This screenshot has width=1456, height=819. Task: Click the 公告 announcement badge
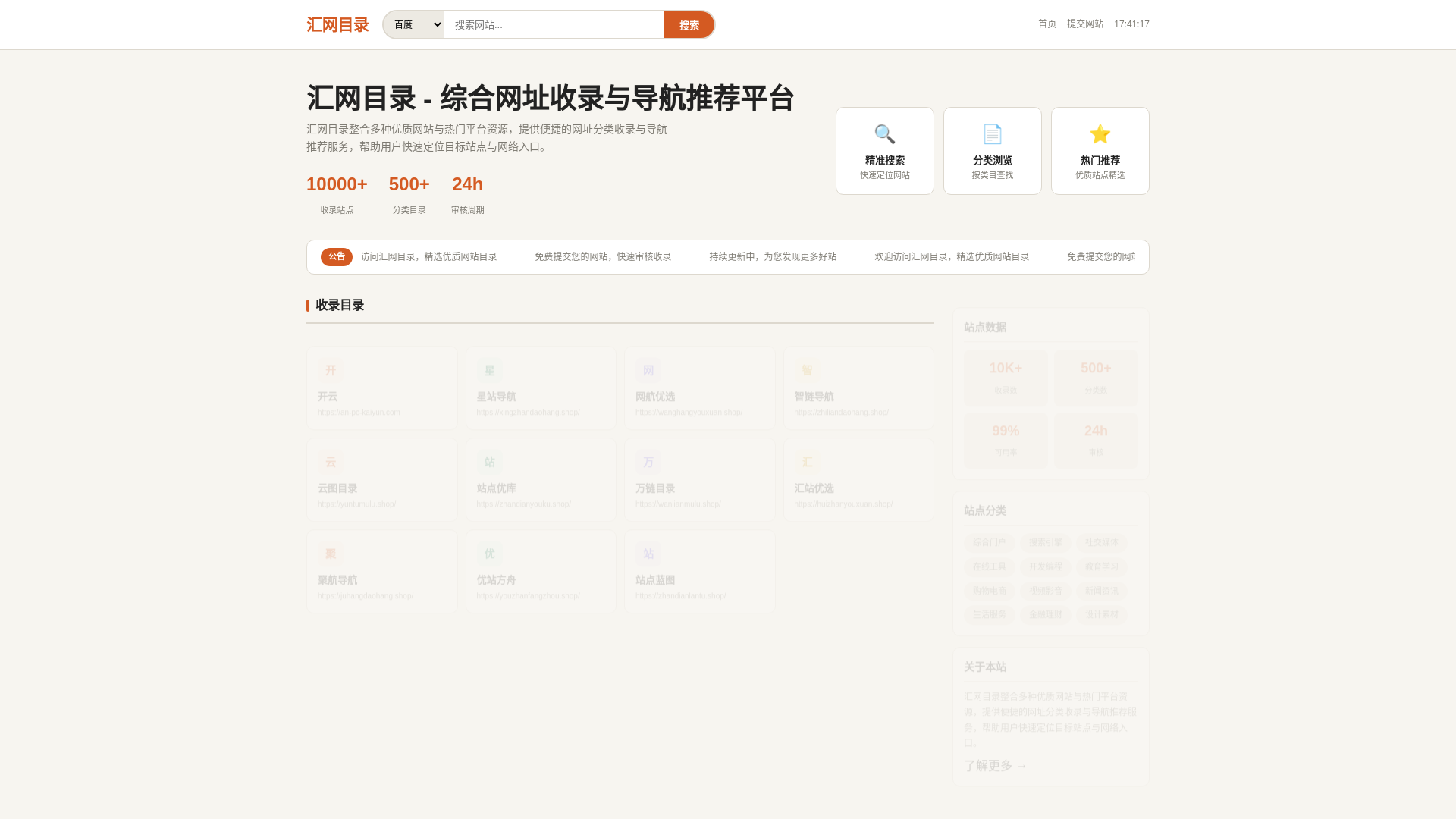coord(337,257)
